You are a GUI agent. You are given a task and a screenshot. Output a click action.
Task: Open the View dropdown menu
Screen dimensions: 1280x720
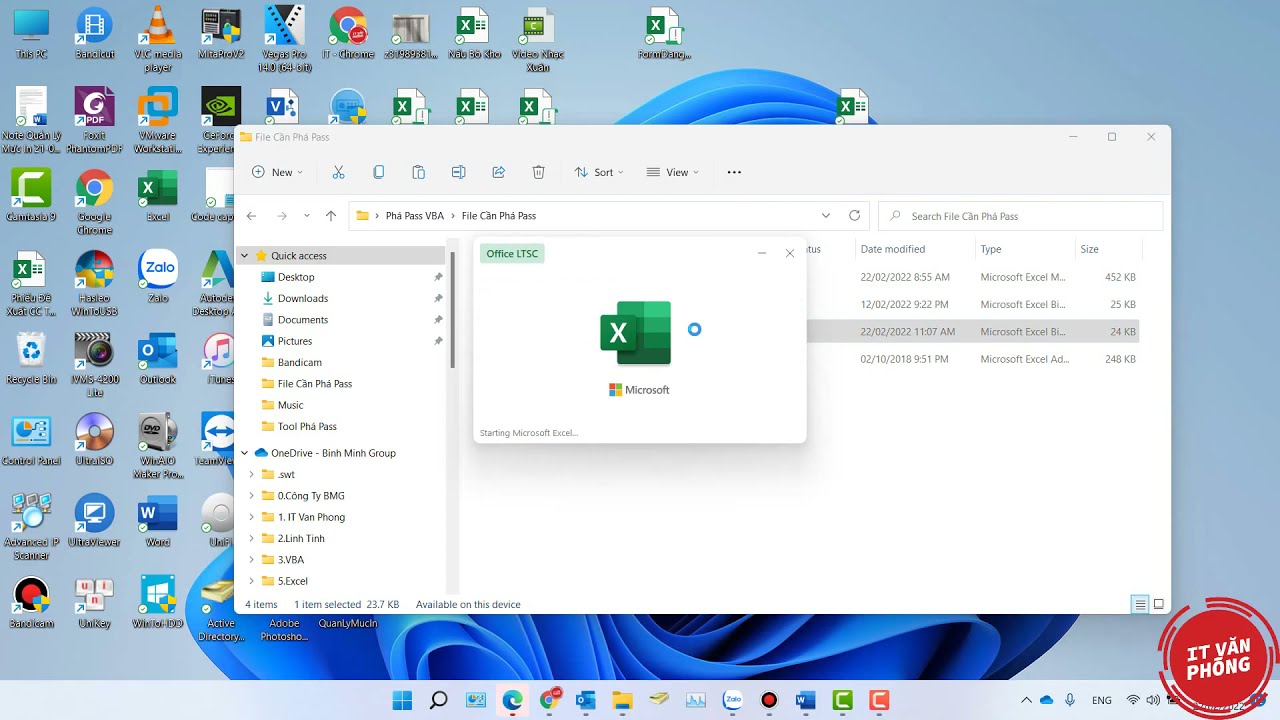672,172
